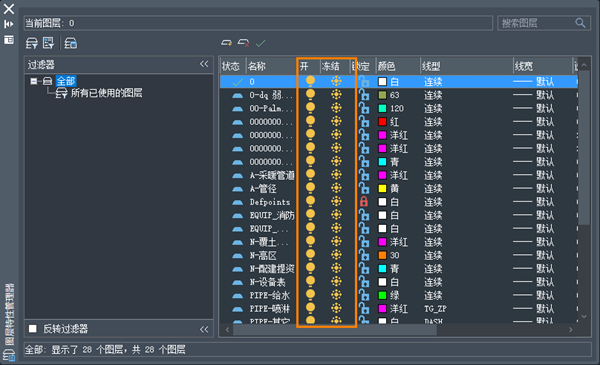Click the TG_ZP linetype of PIPE-喷淋
600x365 pixels.
[435, 309]
